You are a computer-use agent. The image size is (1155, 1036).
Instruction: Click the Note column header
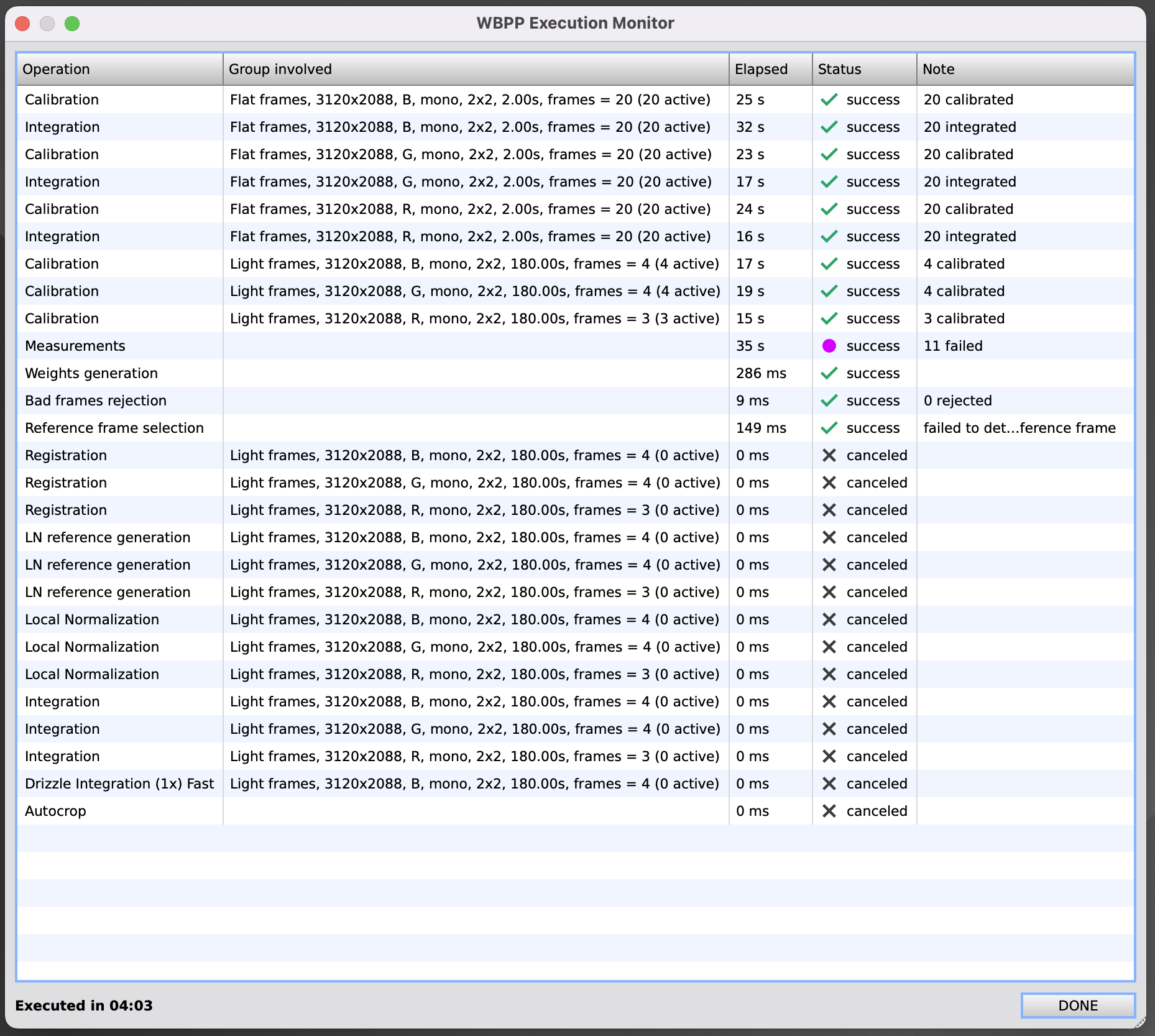click(x=1024, y=69)
